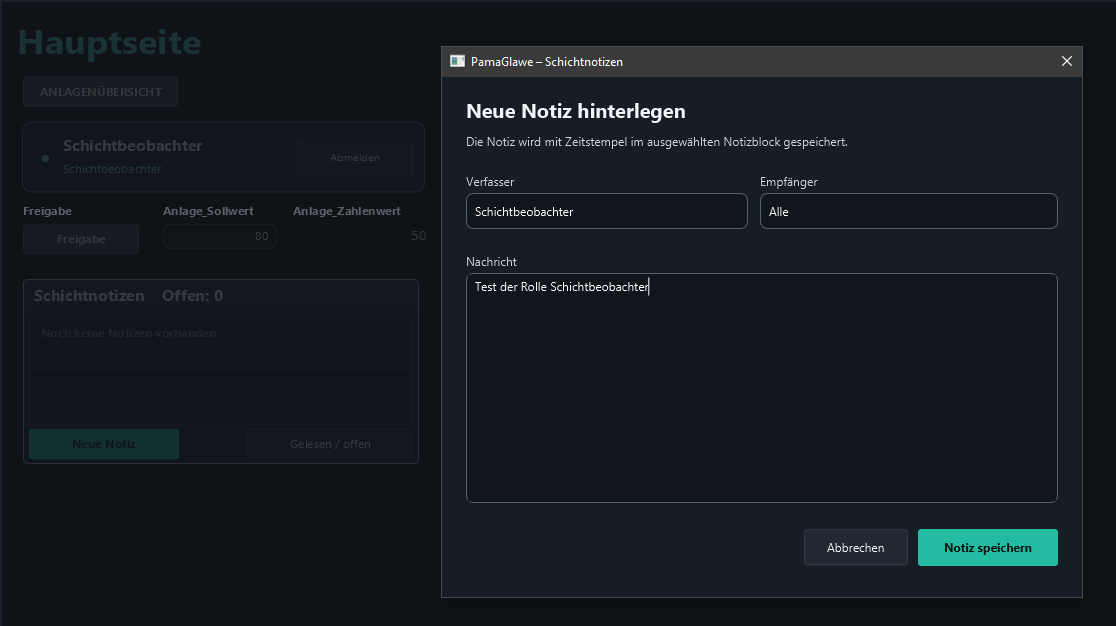Click the Anlage_Zahlenwert label on Hauptseite
Screen dimensions: 1116x626
[347, 211]
